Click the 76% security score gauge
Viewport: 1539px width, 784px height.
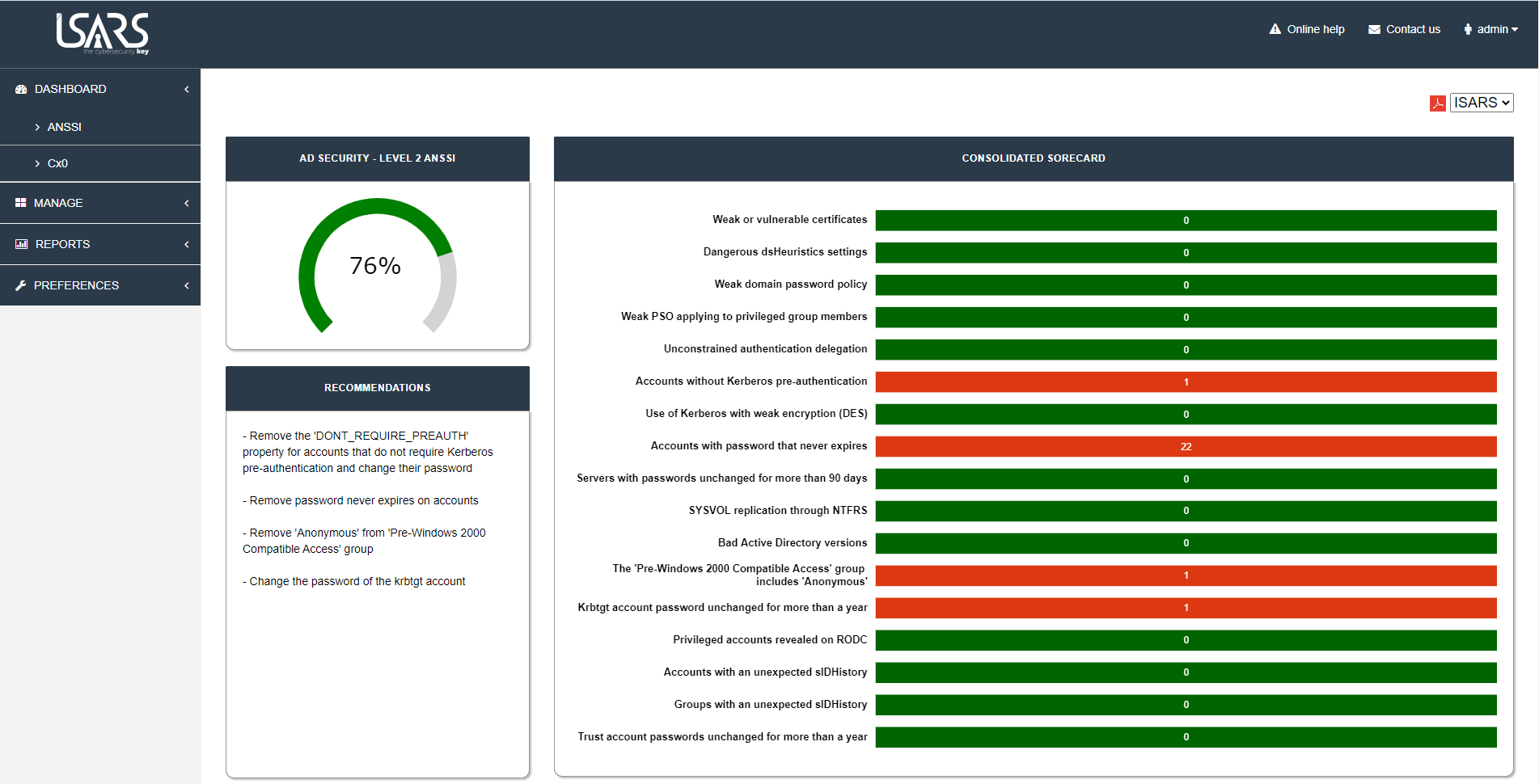click(x=377, y=266)
